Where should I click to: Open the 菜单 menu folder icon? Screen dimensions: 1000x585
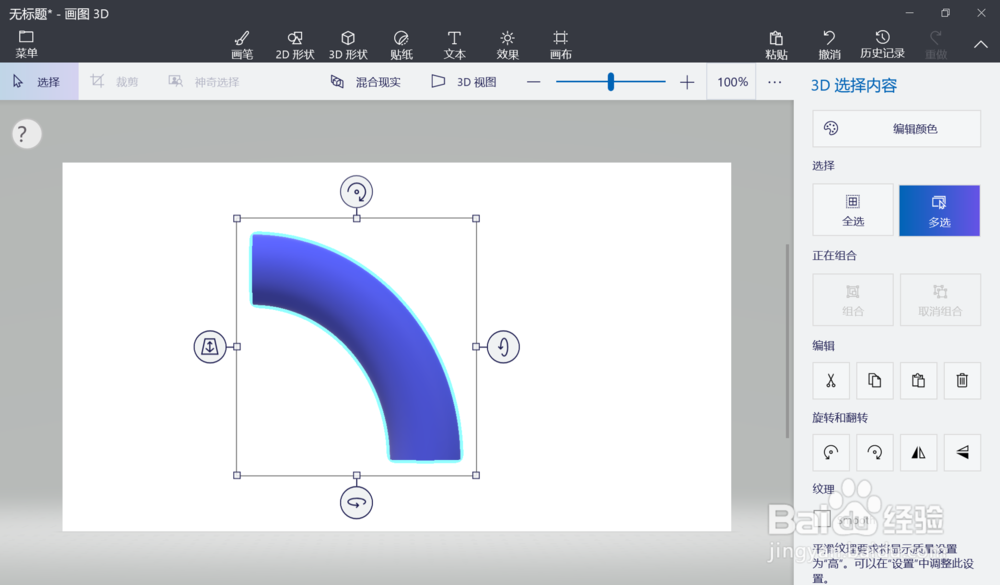click(26, 44)
